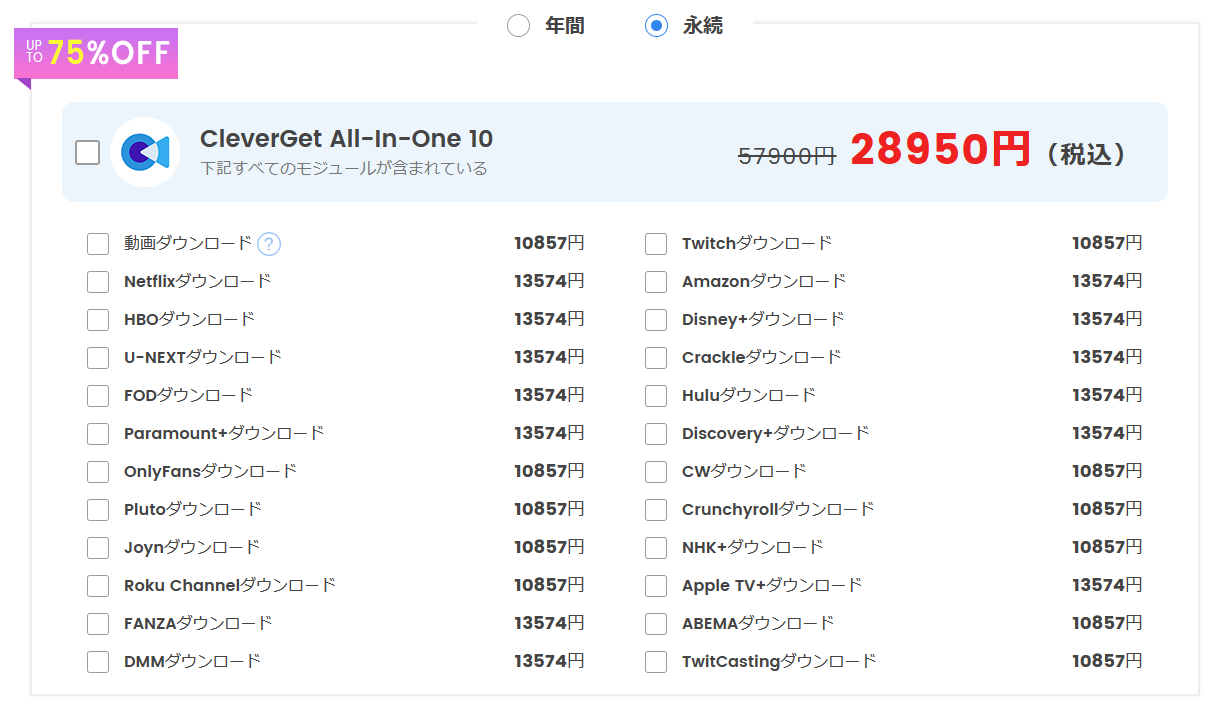Image resolution: width=1218 pixels, height=716 pixels.
Task: Tick the Netflixダウンロード checkbox
Action: [98, 282]
